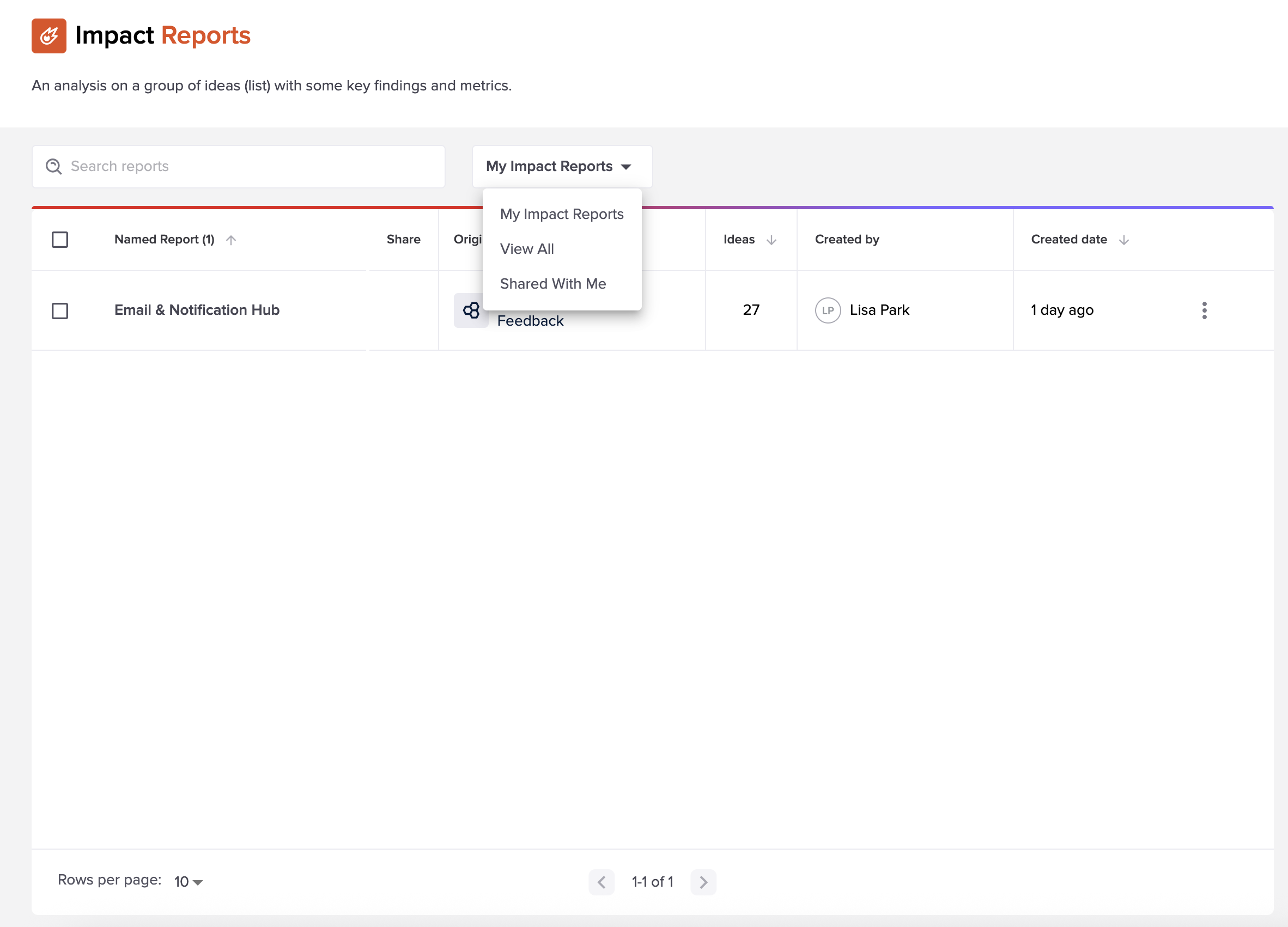Choose View All from the dropdown menu
Viewport: 1288px width, 927px height.
526,249
